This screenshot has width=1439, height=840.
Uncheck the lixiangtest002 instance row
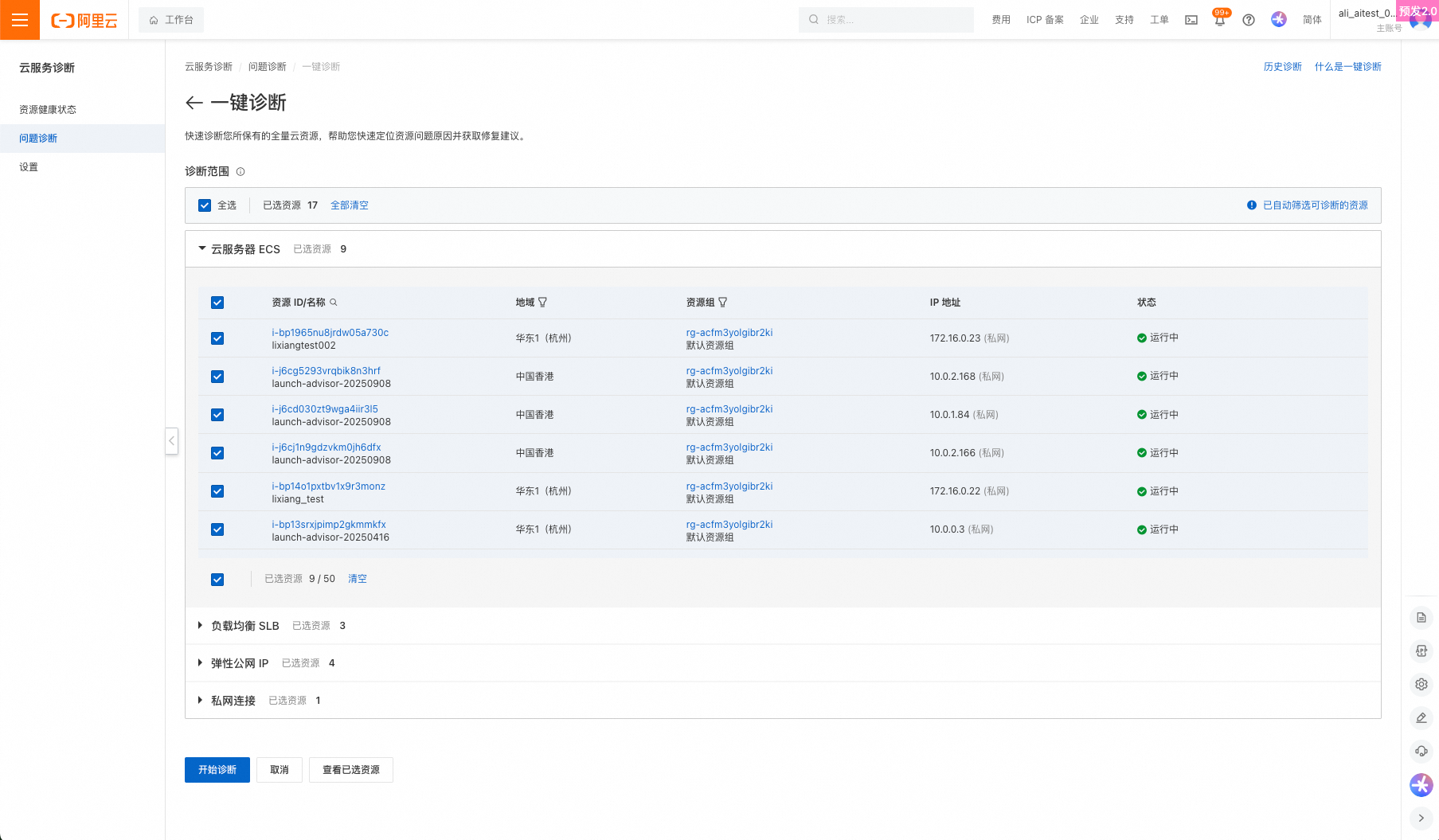pyautogui.click(x=217, y=338)
